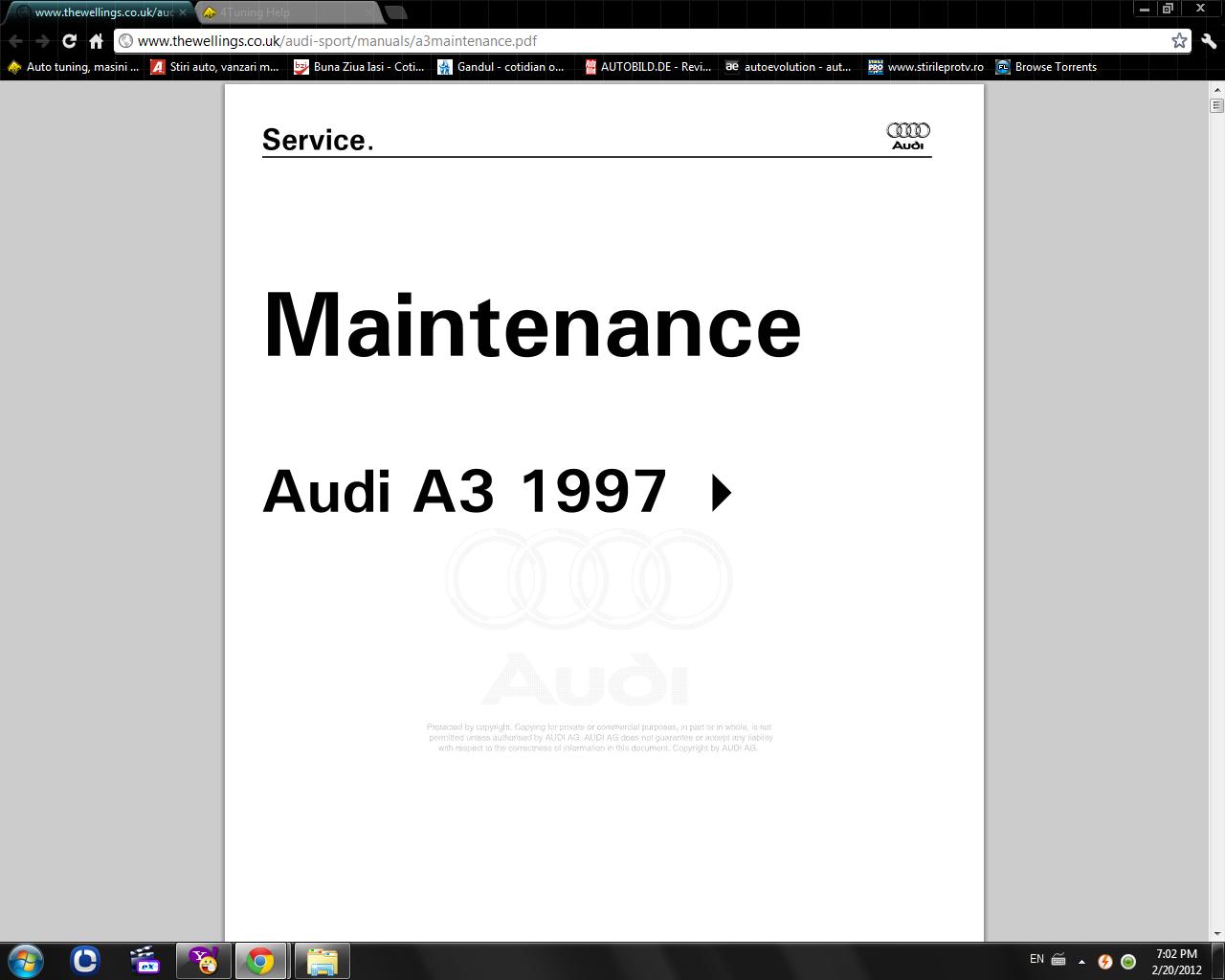
Task: Click the green round tray icon
Action: click(1128, 962)
